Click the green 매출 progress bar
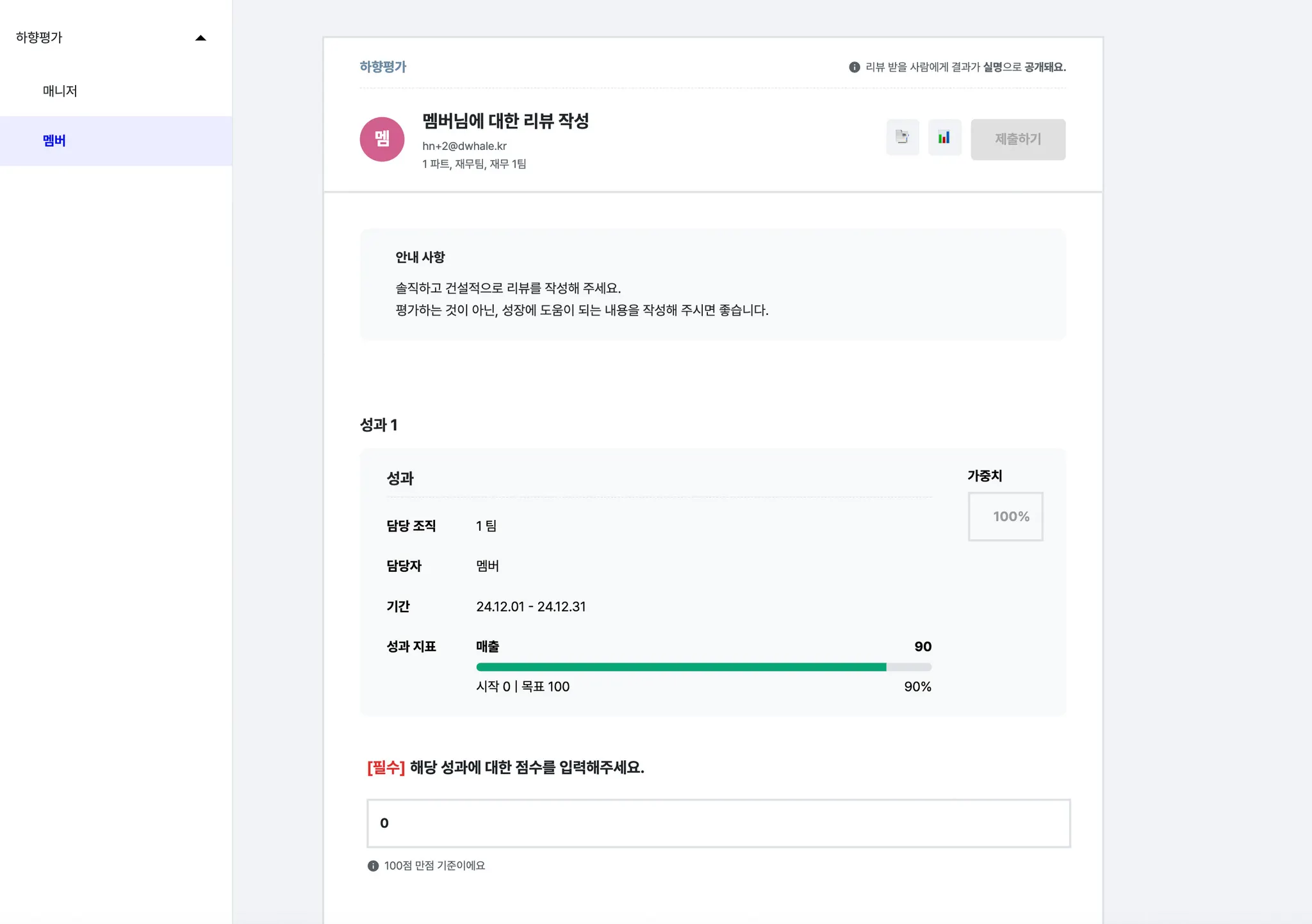The width and height of the screenshot is (1312, 924). point(681,667)
